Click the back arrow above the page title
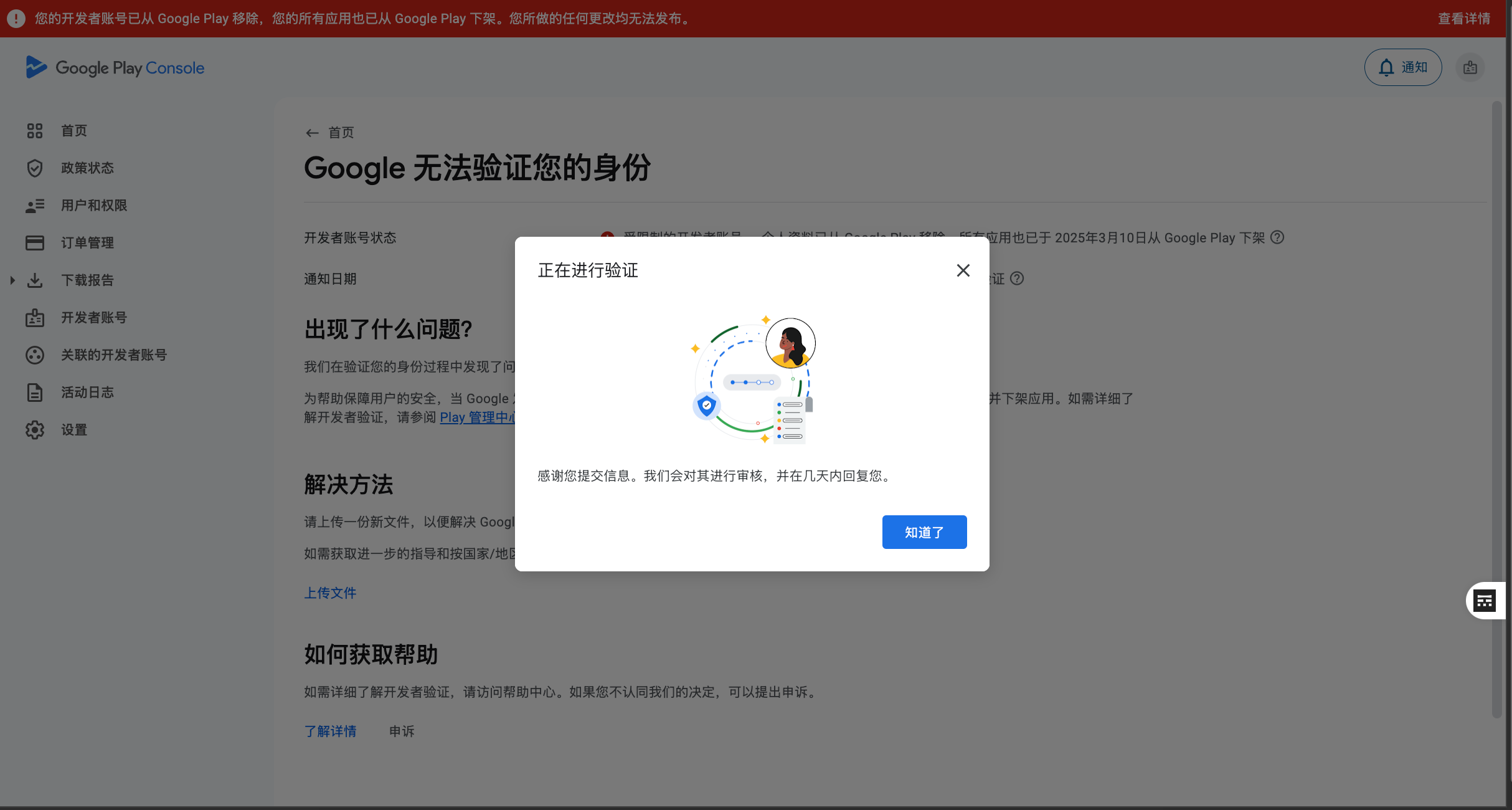 [312, 133]
